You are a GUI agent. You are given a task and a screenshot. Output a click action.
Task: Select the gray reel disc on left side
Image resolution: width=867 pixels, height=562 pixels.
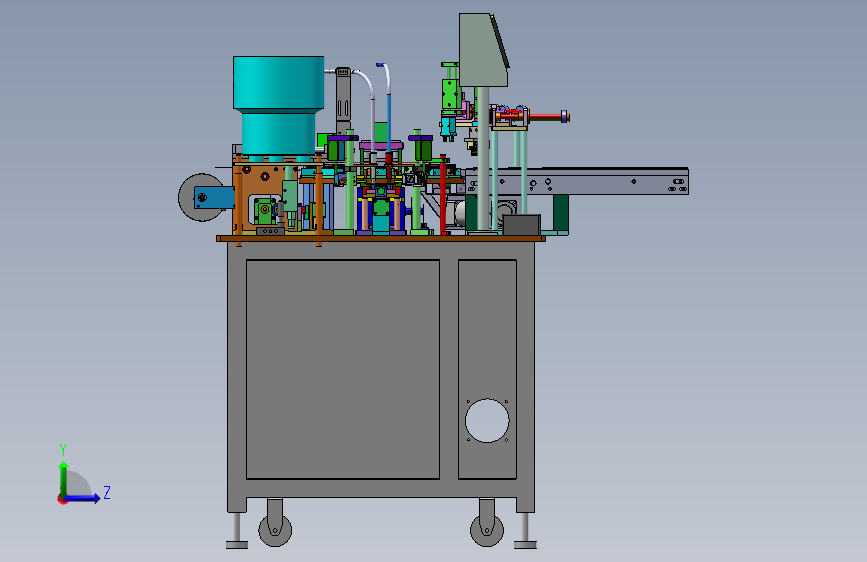[x=202, y=197]
